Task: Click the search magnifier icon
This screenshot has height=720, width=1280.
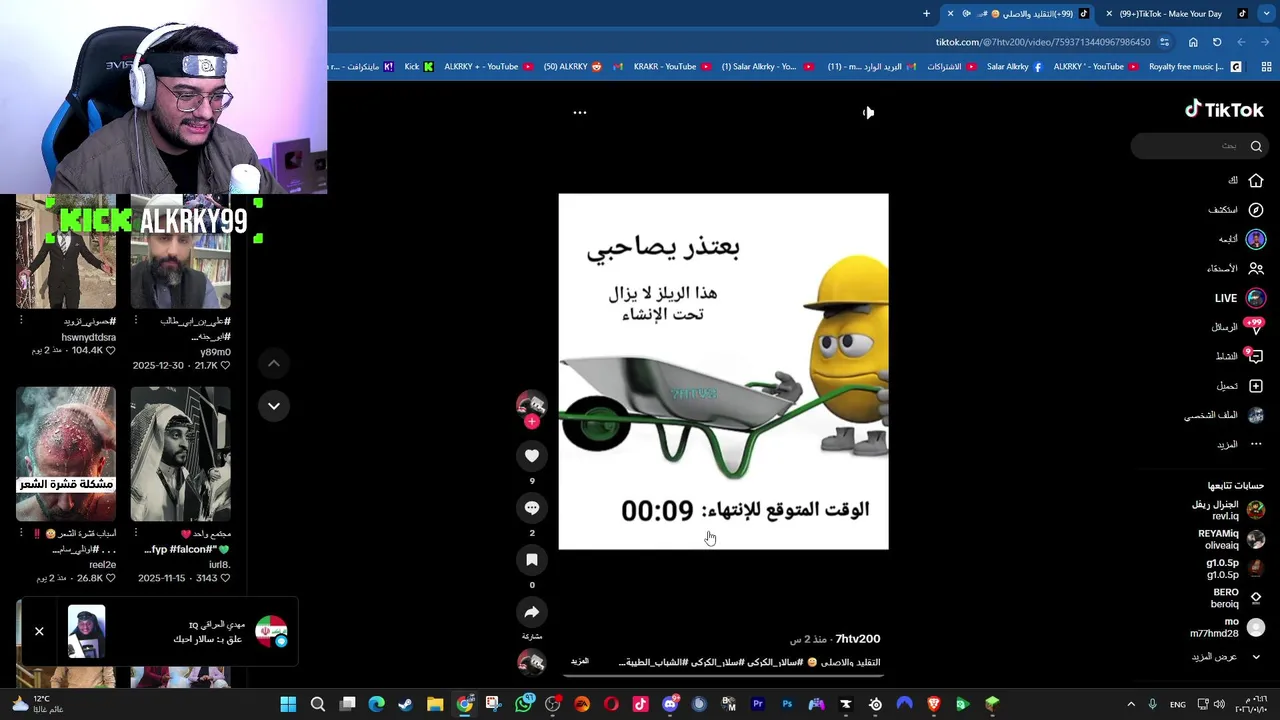Action: [1256, 146]
